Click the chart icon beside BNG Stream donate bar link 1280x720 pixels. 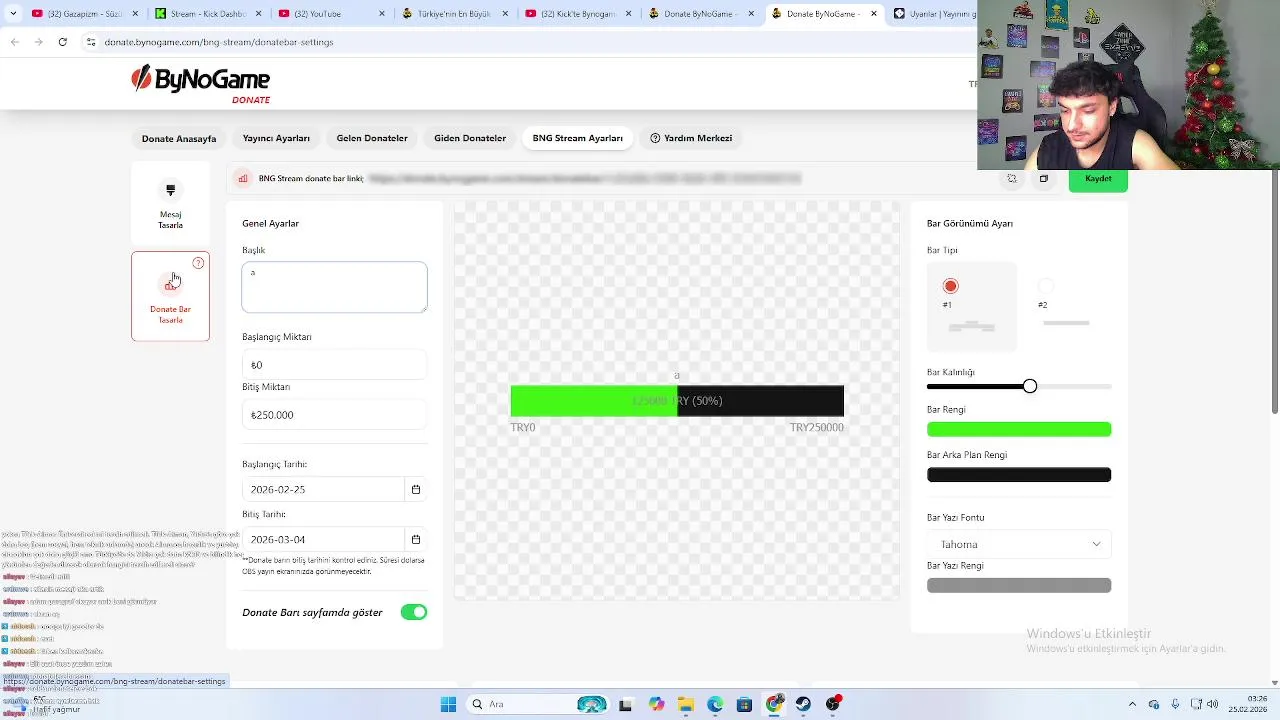coord(243,179)
